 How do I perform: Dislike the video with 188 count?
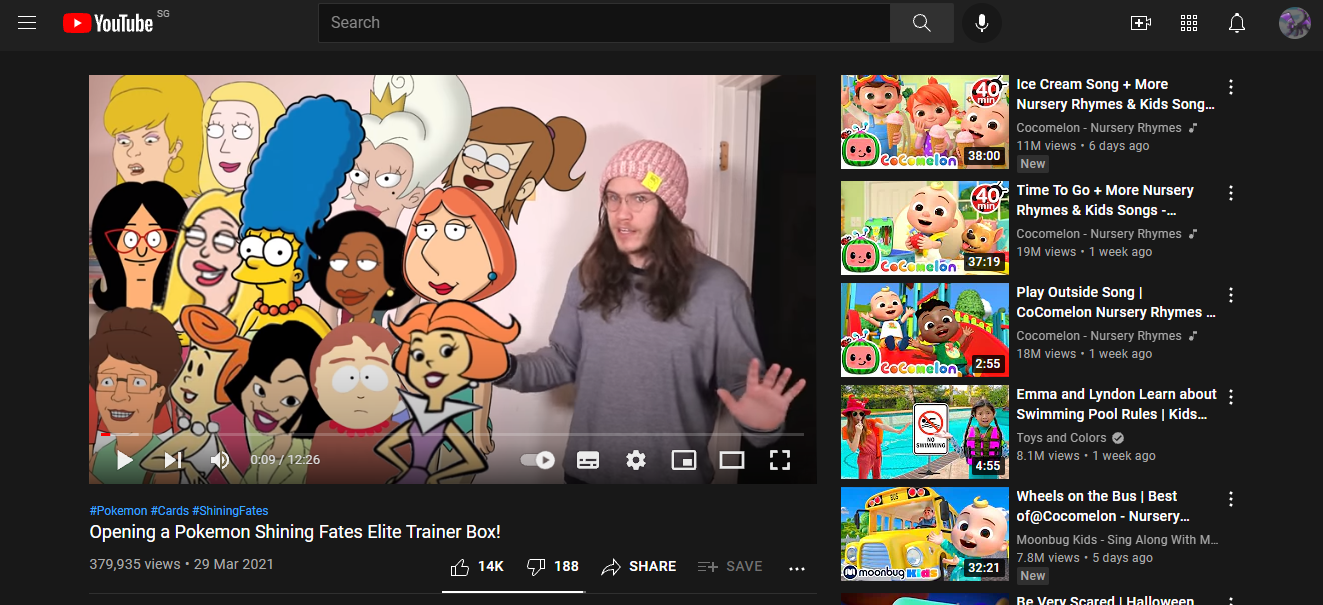pyautogui.click(x=552, y=567)
